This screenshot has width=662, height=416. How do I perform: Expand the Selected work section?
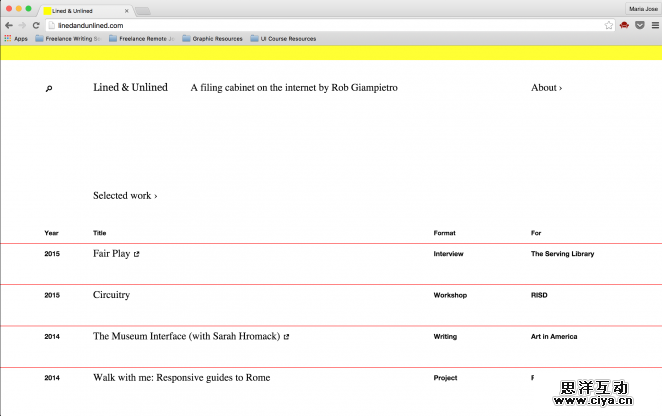pyautogui.click(x=125, y=196)
